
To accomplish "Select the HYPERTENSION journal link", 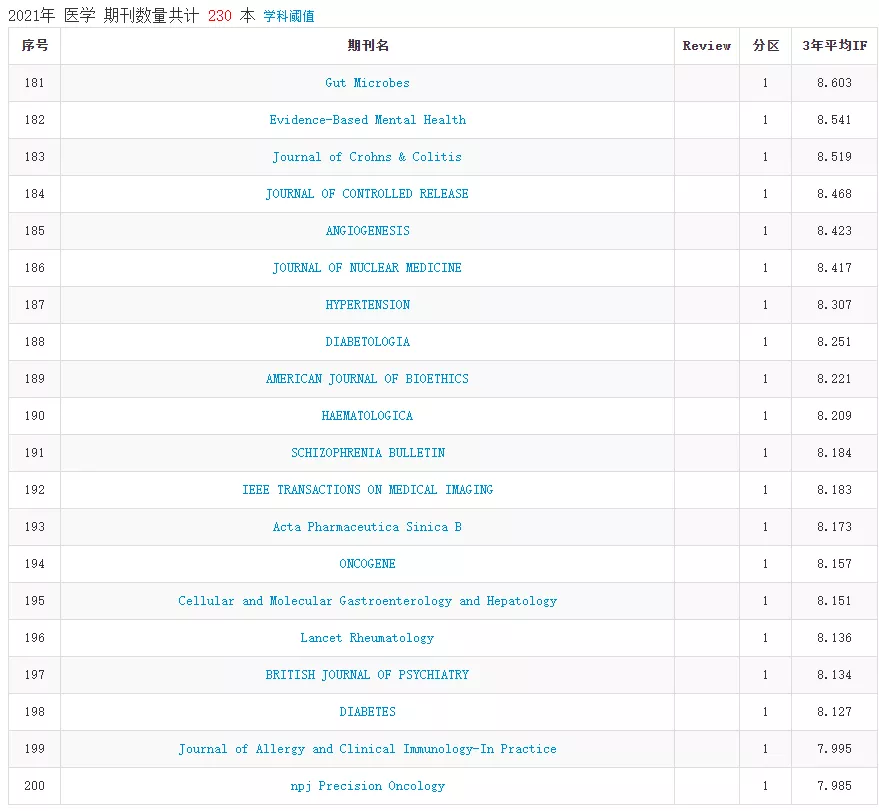I will tap(367, 305).
